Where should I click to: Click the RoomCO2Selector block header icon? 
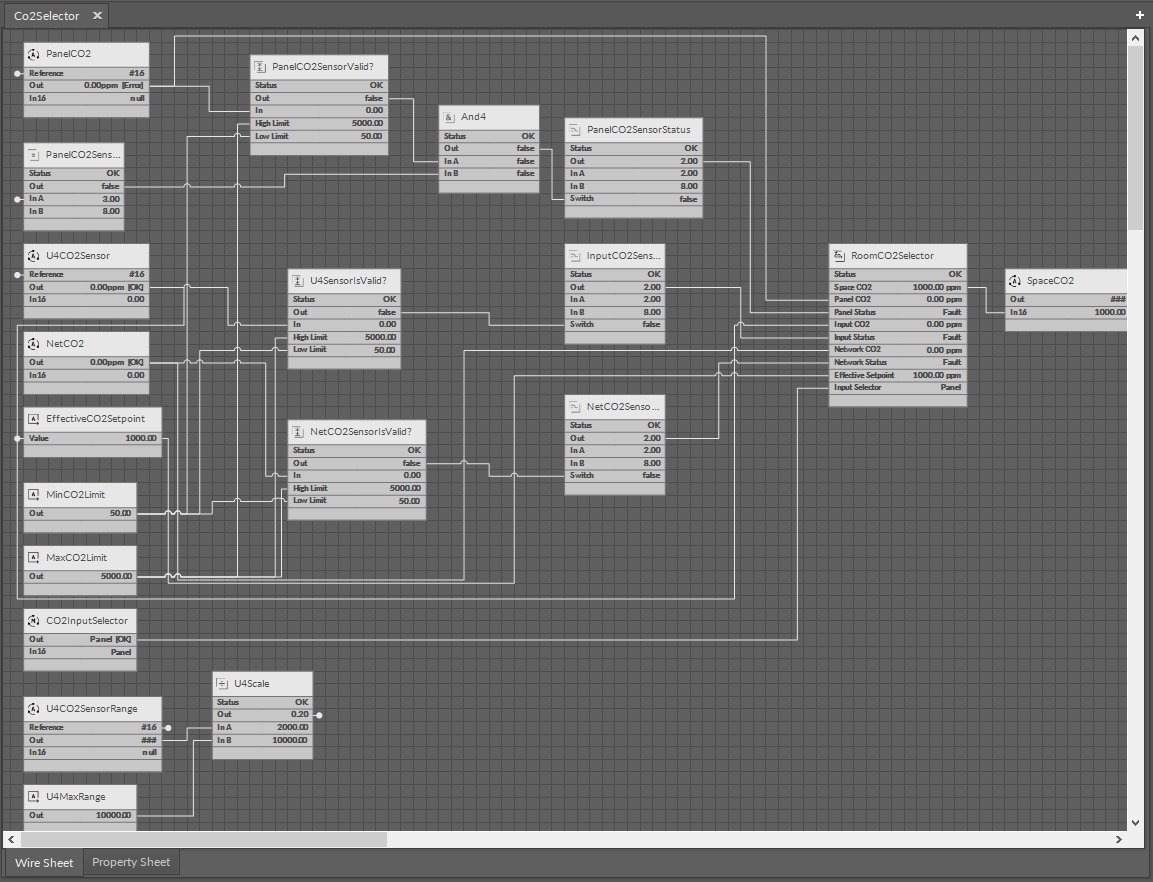839,254
